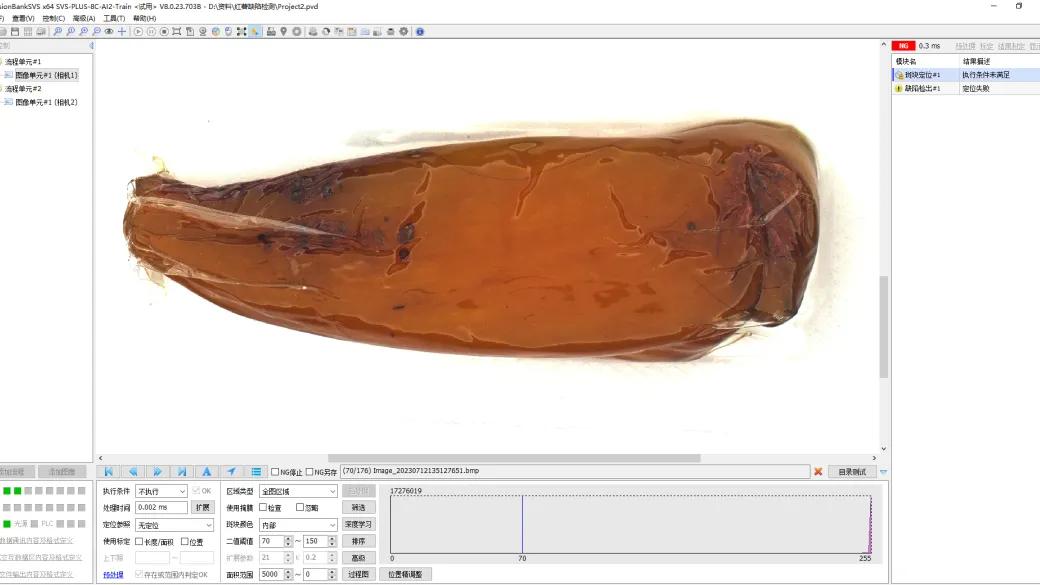The height and width of the screenshot is (585, 1040).
Task: Click the blue letter A icon
Action: pyautogui.click(x=207, y=472)
